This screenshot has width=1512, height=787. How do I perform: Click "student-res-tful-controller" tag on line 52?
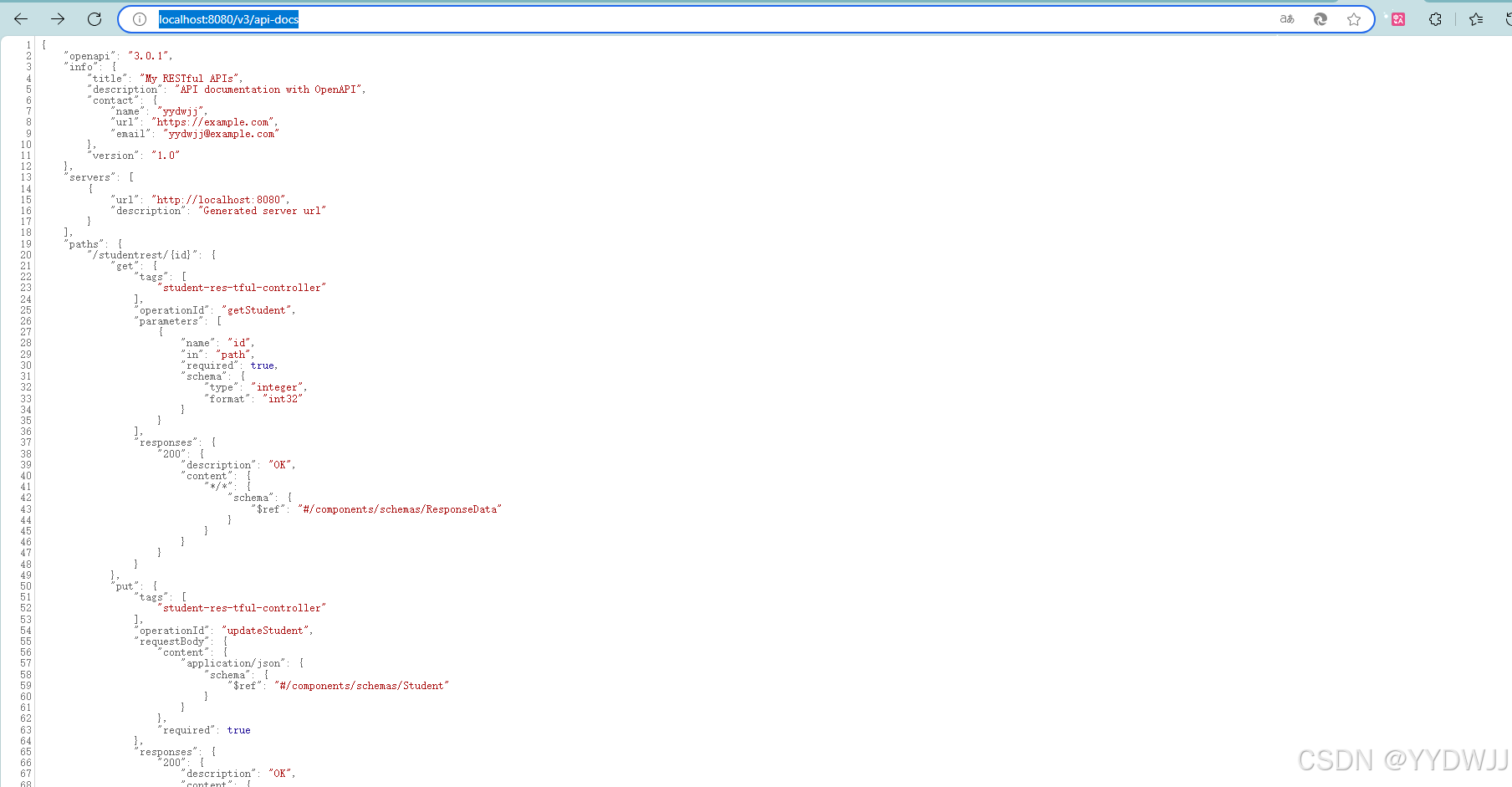pos(242,608)
